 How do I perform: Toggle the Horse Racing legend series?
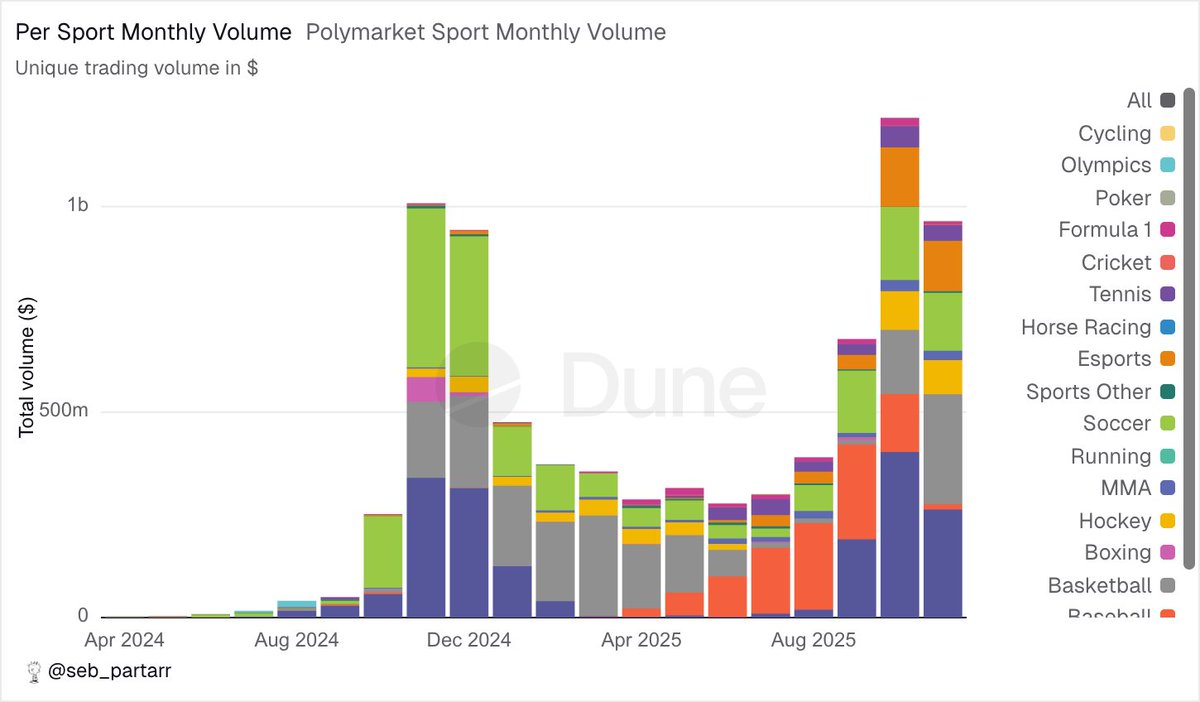point(1098,327)
